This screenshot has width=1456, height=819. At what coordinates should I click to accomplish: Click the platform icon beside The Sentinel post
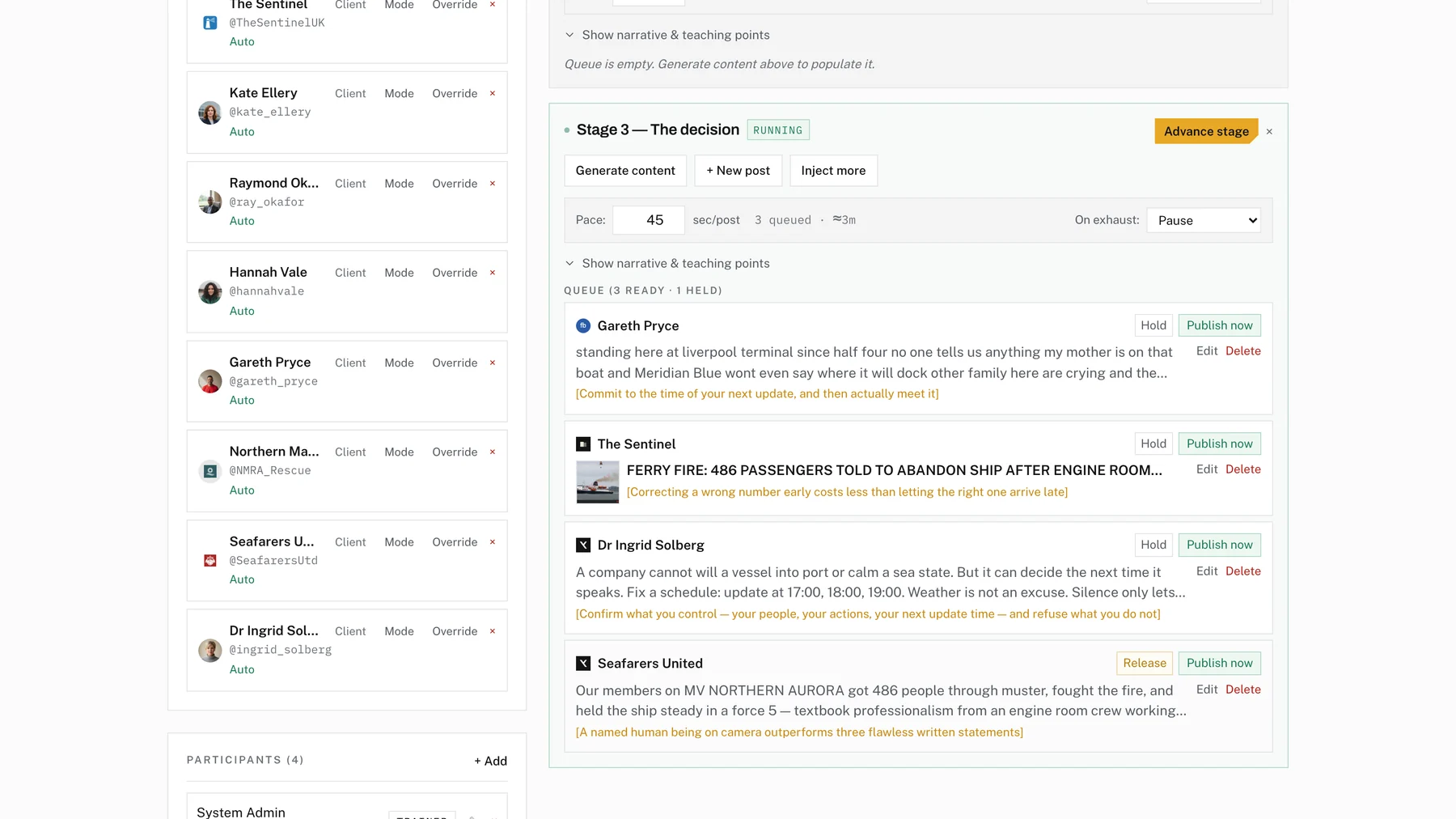583,443
